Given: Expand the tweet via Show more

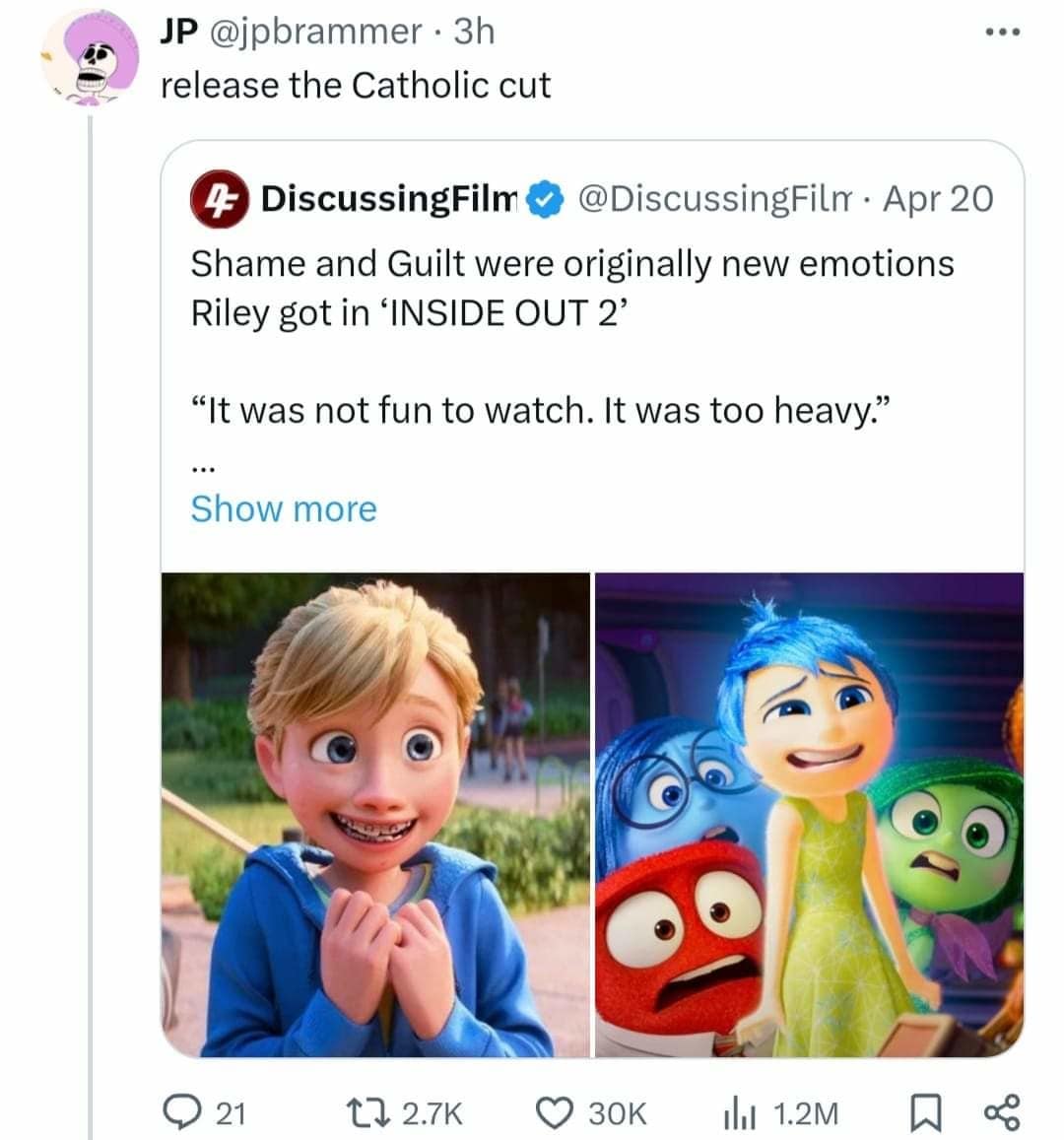Looking at the screenshot, I should pyautogui.click(x=284, y=508).
